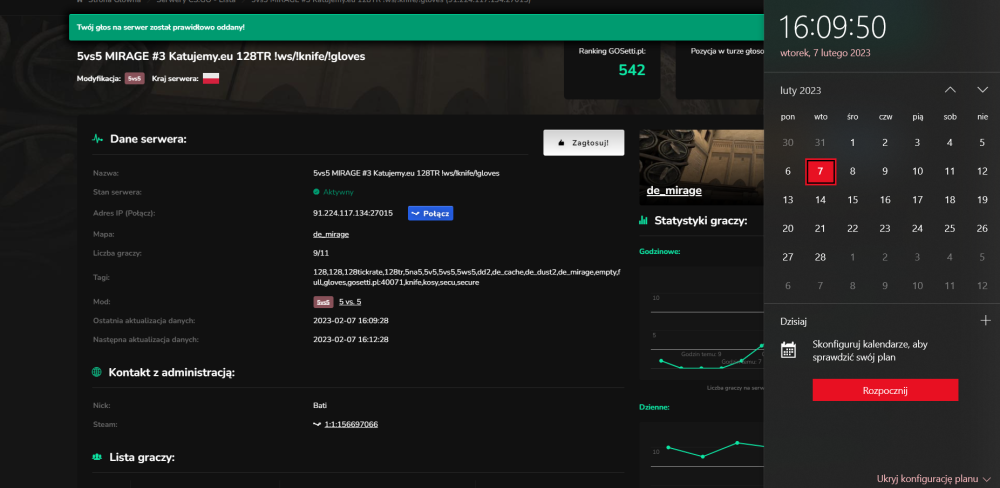This screenshot has height=488, width=1000.
Task: Open the de_mirage link in the Mapa row
Action: point(331,234)
